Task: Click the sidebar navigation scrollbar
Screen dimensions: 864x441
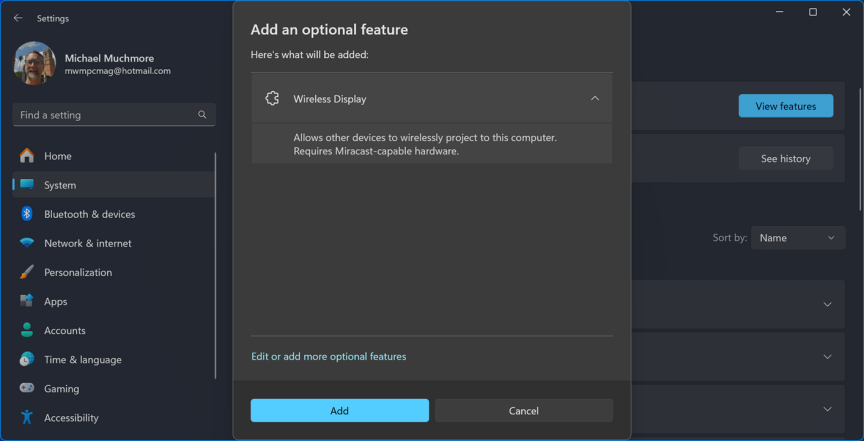Action: 215,266
